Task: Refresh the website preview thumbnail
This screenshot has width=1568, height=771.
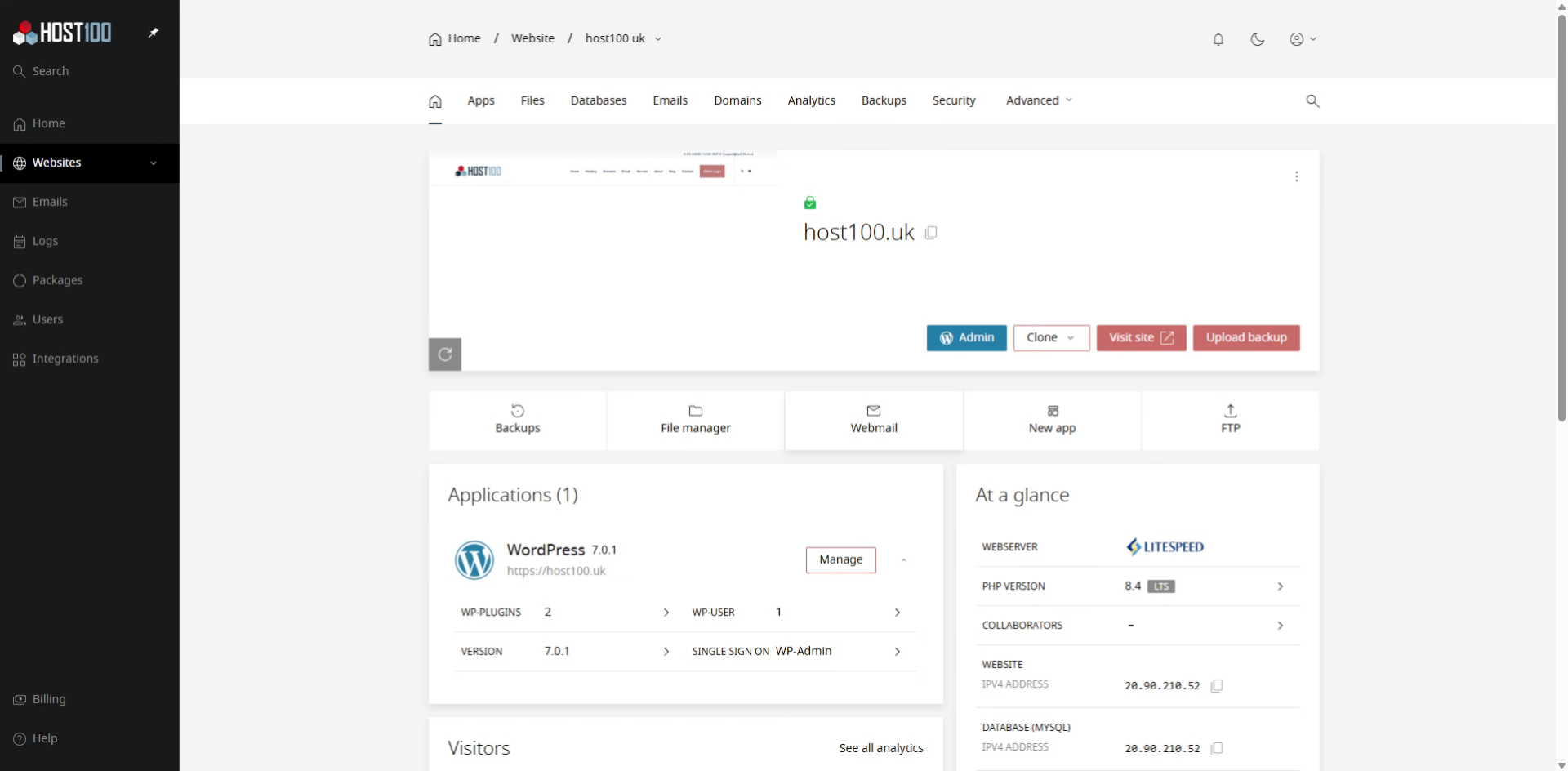Action: click(x=445, y=354)
